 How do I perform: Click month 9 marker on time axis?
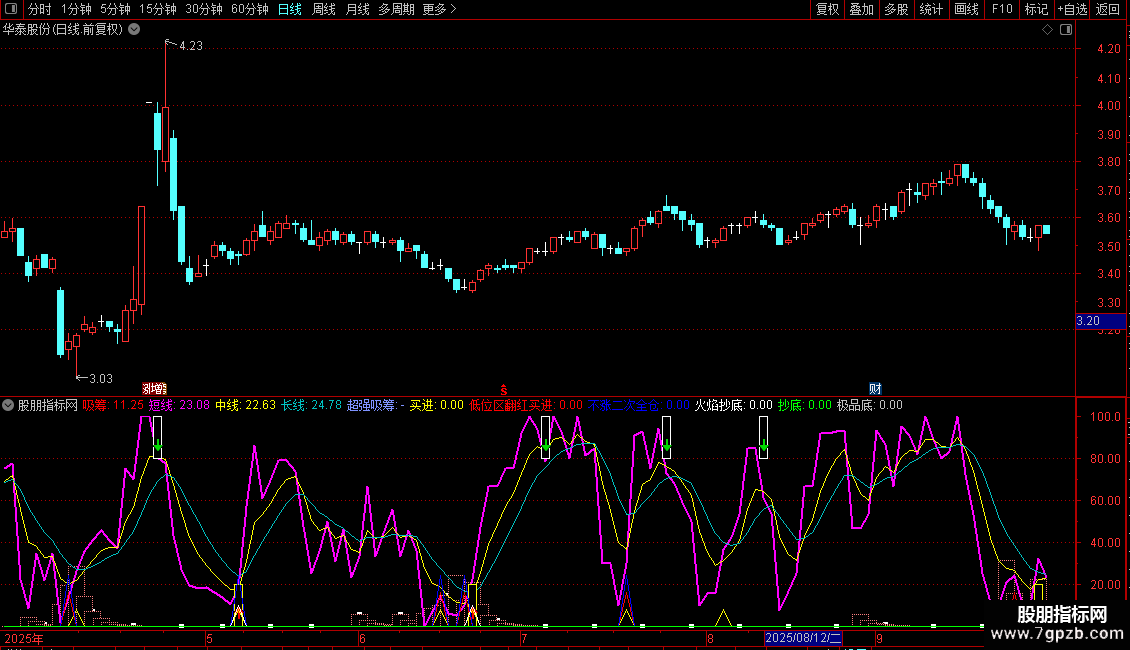click(x=879, y=638)
